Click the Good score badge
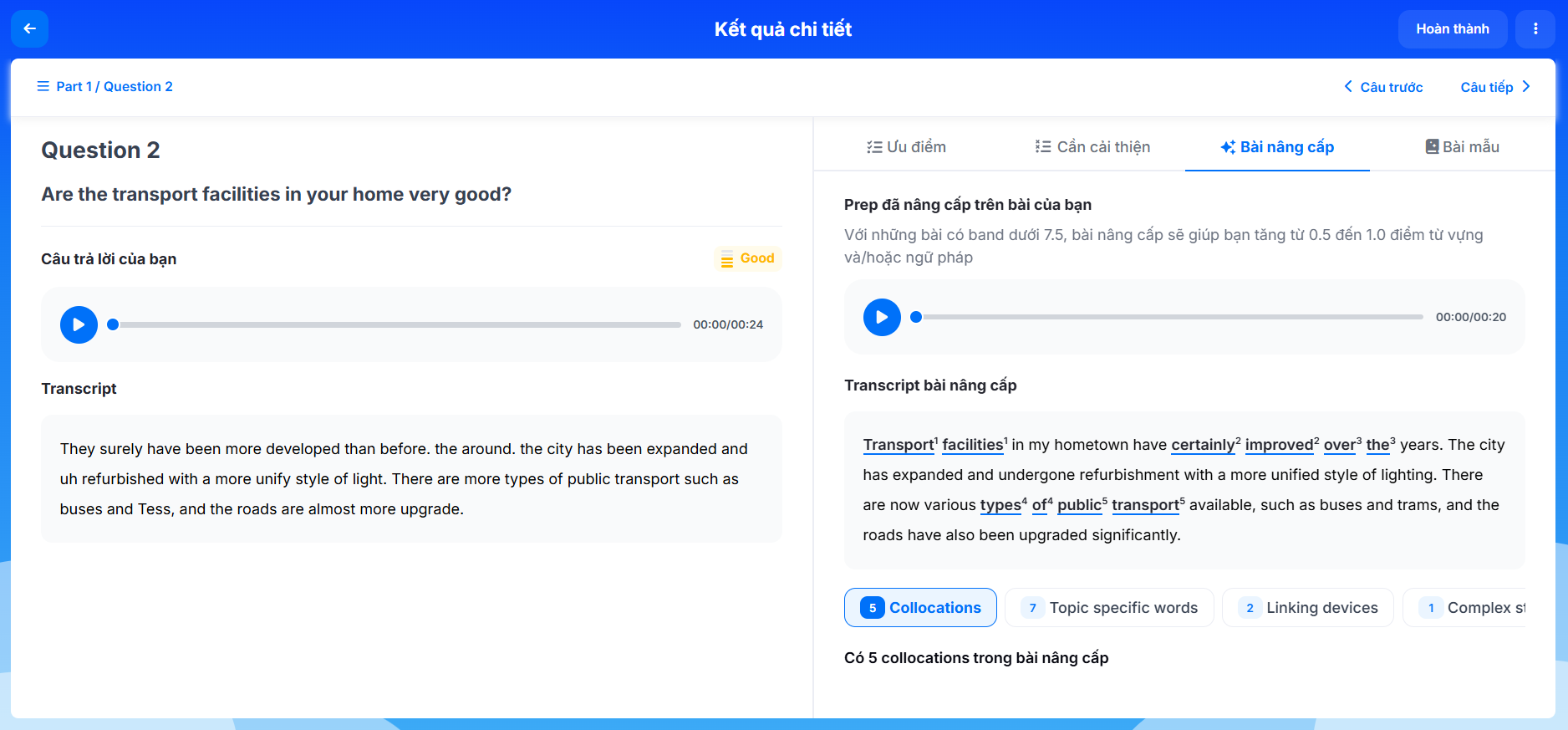 747,258
